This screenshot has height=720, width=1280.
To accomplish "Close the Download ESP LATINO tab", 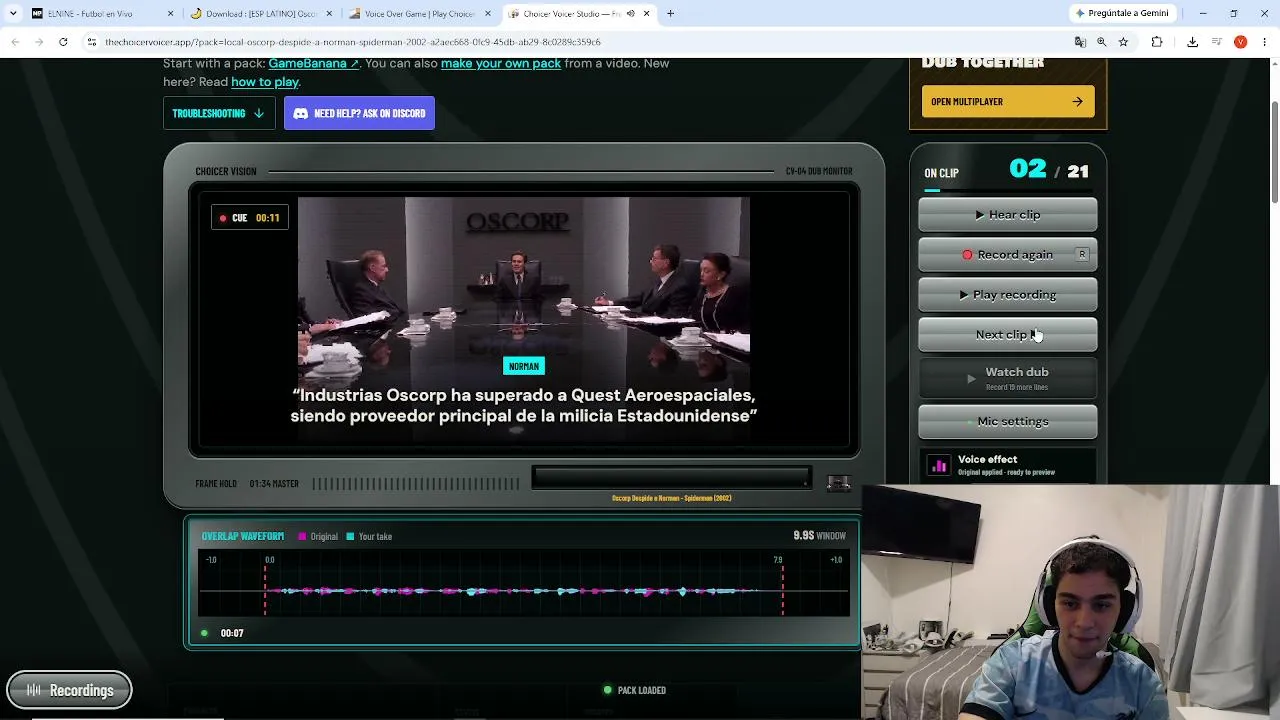I will pos(329,14).
